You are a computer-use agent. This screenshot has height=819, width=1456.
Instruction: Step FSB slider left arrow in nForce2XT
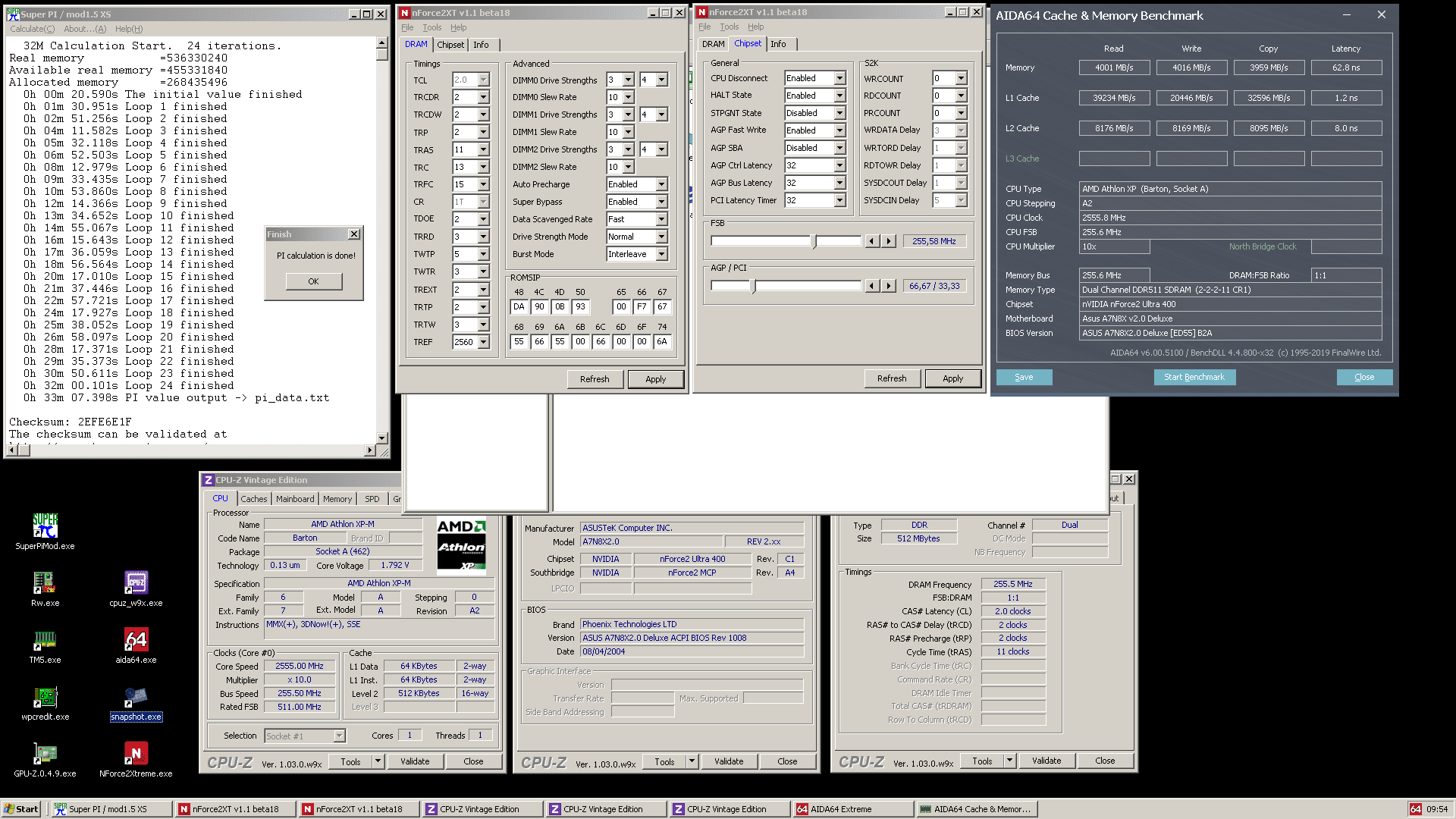point(872,241)
